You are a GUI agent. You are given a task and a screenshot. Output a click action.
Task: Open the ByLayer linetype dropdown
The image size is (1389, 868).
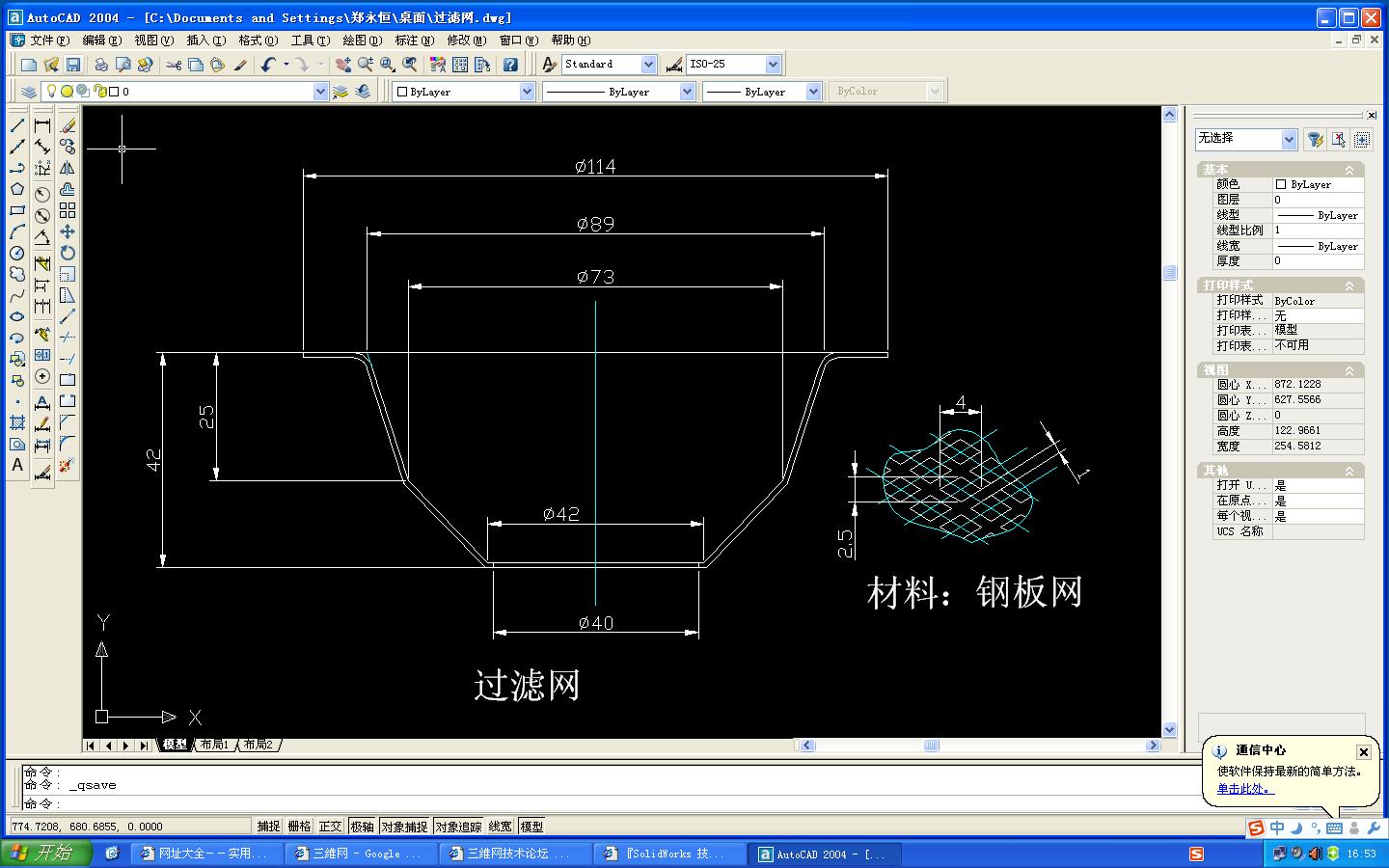tap(687, 92)
